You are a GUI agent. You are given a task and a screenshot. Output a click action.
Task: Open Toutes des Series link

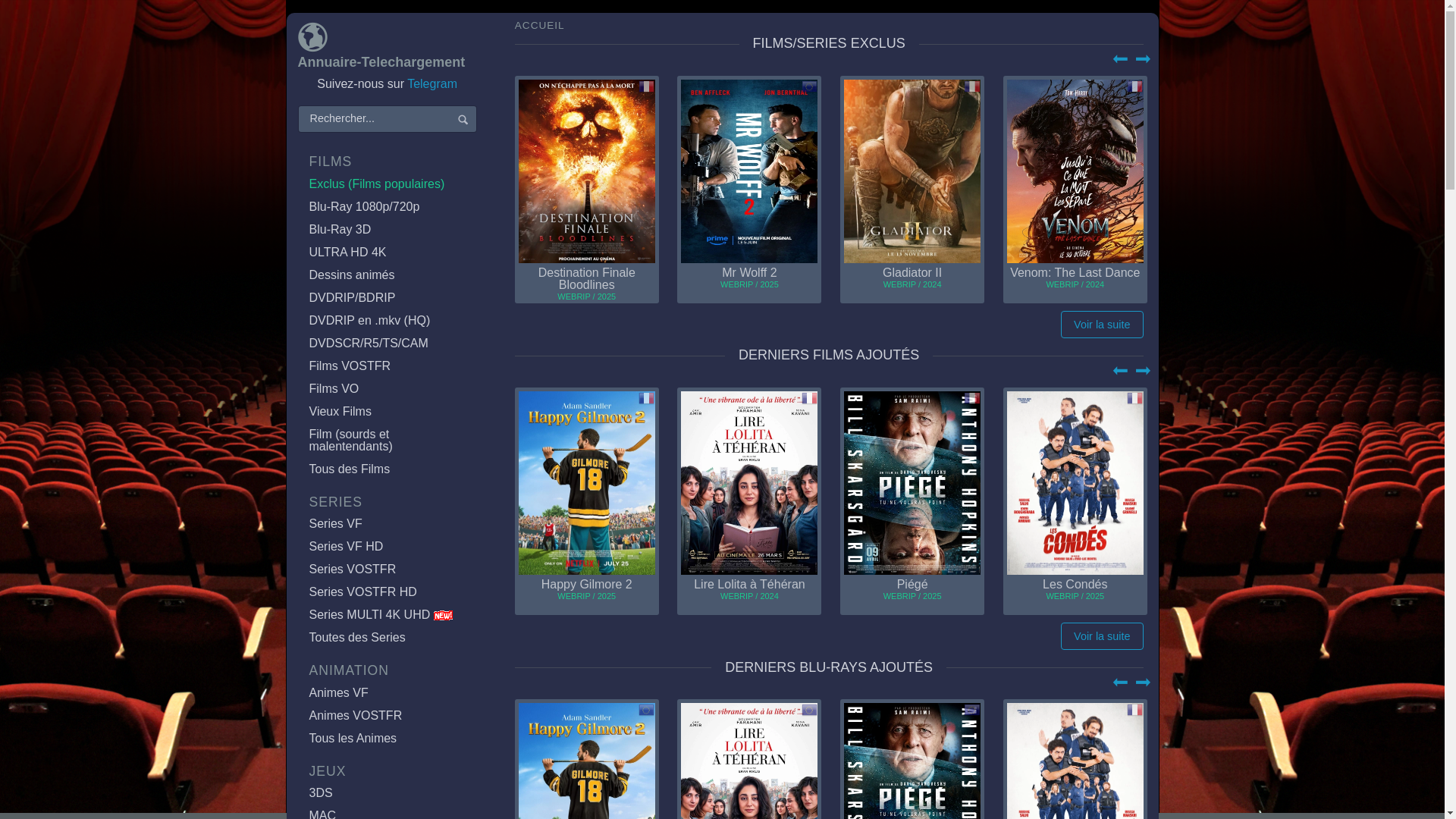coord(357,638)
